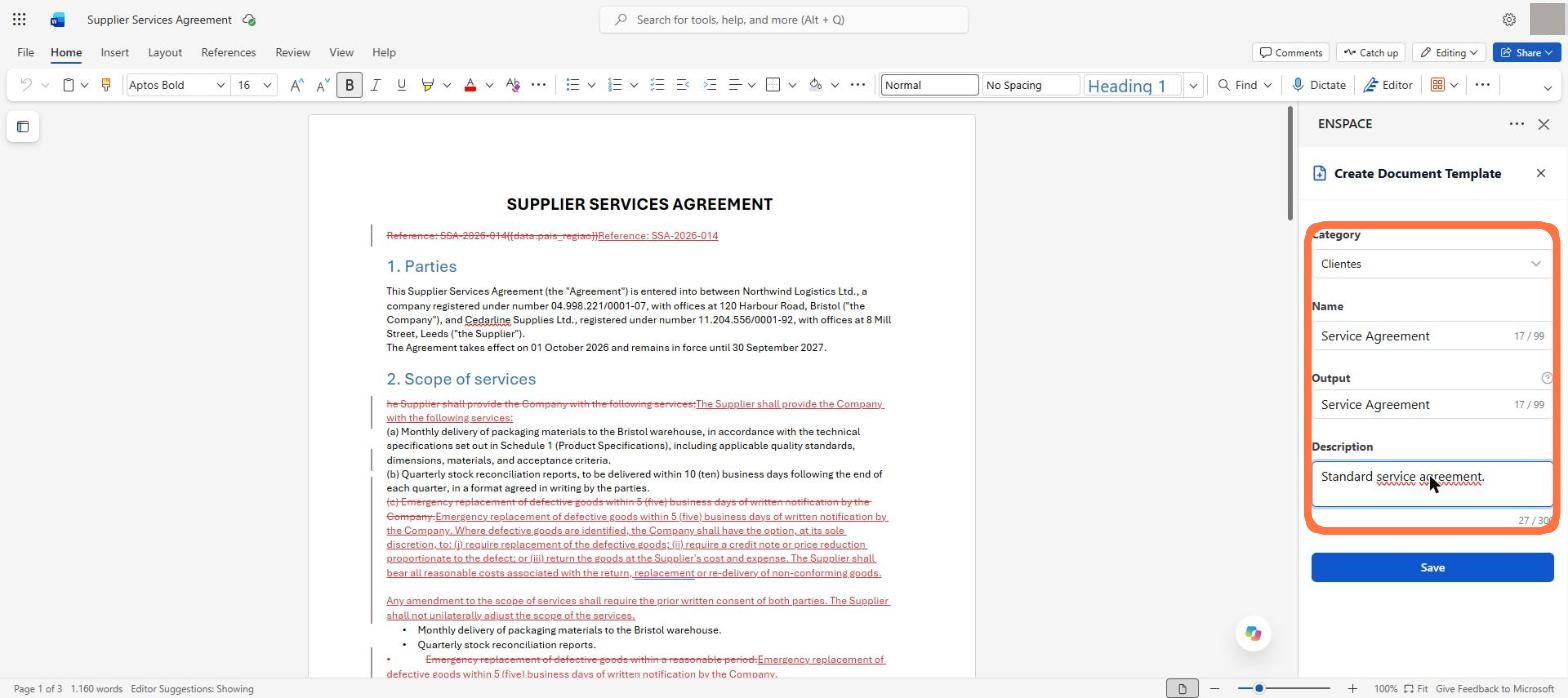Toggle Bold formatting

(349, 85)
